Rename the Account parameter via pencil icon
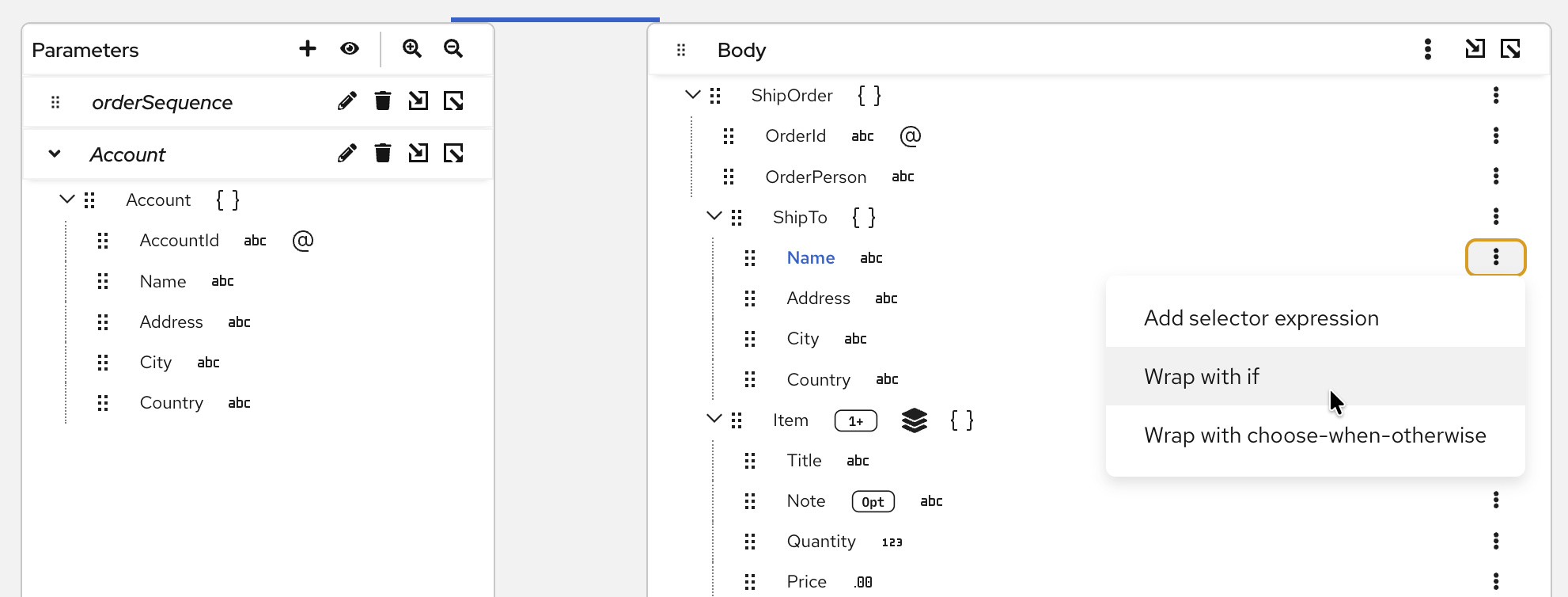1568x597 pixels. (347, 154)
